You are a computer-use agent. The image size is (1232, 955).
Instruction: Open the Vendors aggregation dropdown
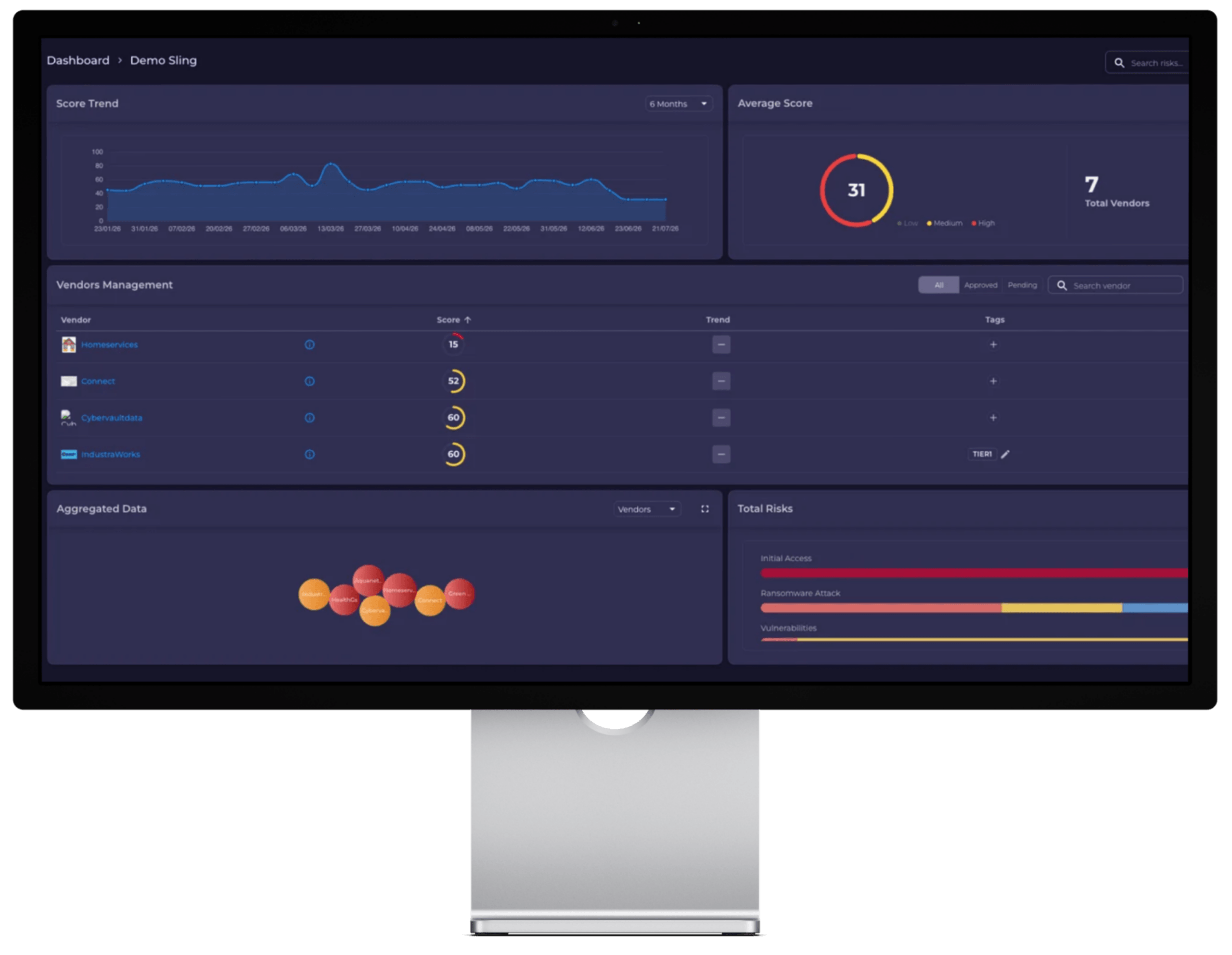[x=647, y=509]
